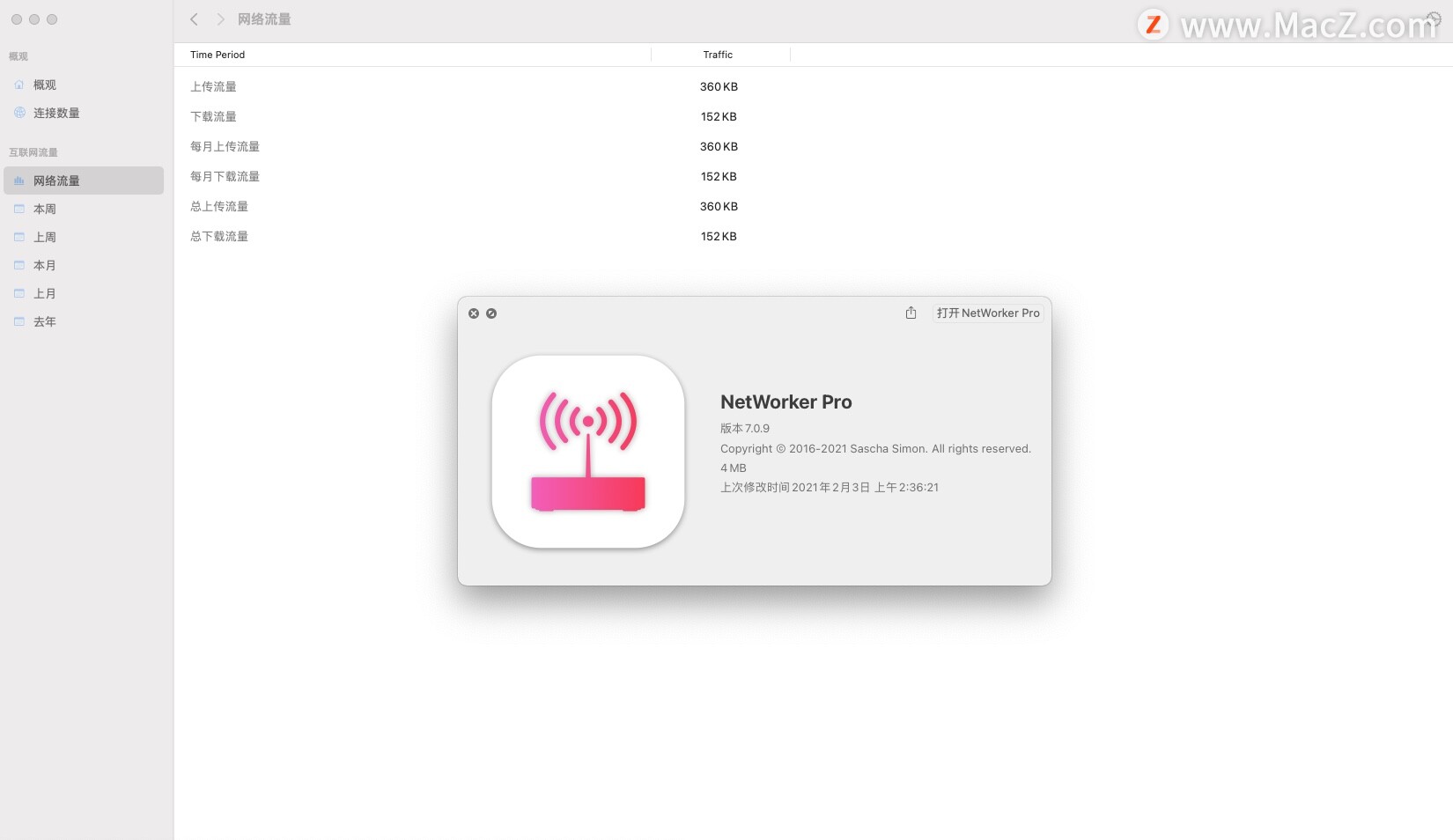Click the 网络流量 bar chart icon
Screen dimensions: 1453x840
pos(19,181)
